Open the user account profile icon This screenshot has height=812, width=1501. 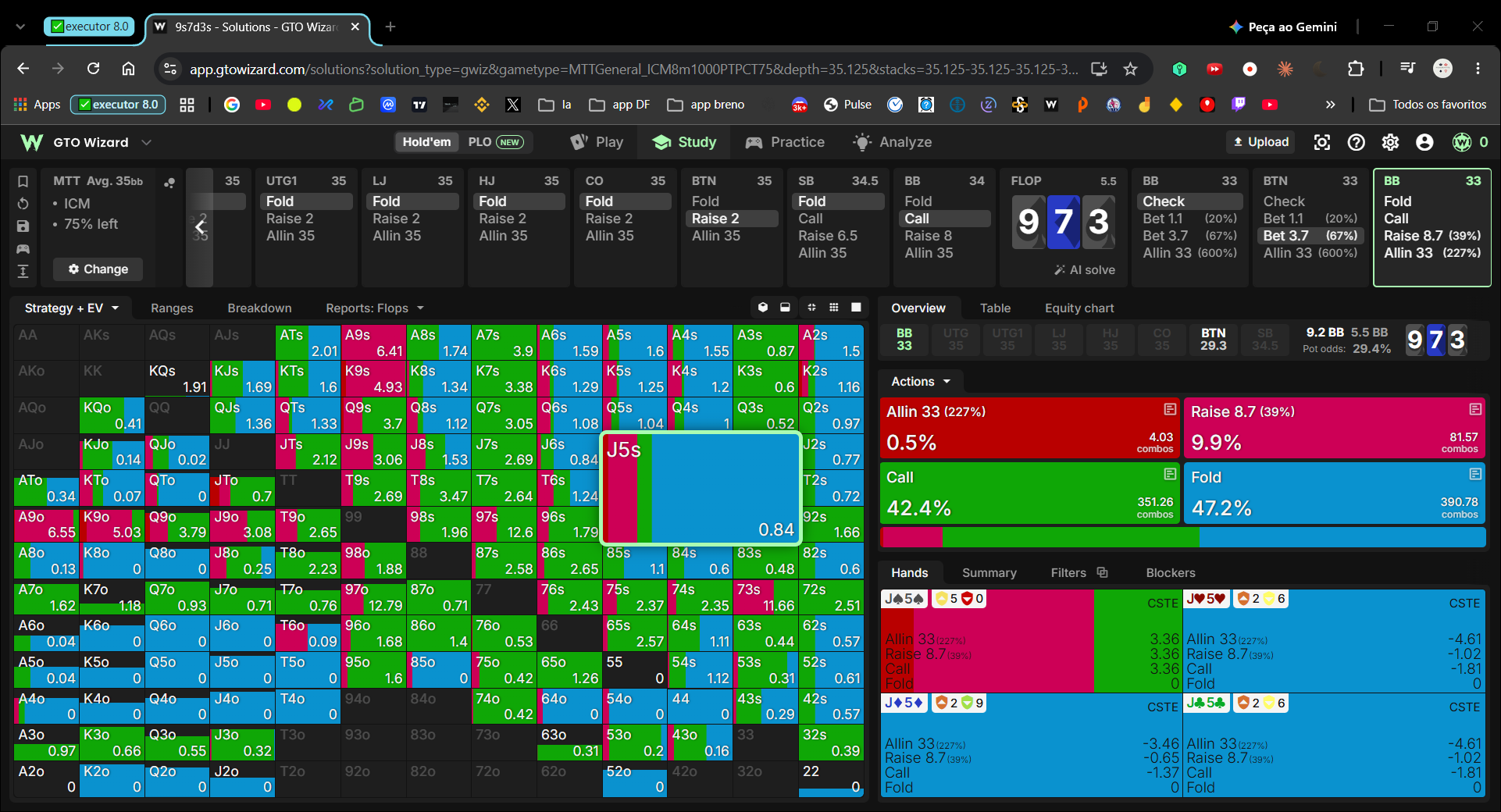tap(1424, 142)
